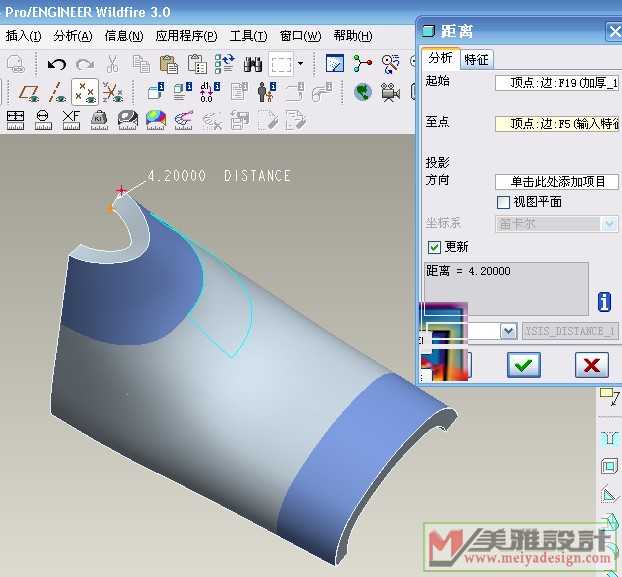Open the 笛卡尔 coordinate system dropdown

click(610, 224)
